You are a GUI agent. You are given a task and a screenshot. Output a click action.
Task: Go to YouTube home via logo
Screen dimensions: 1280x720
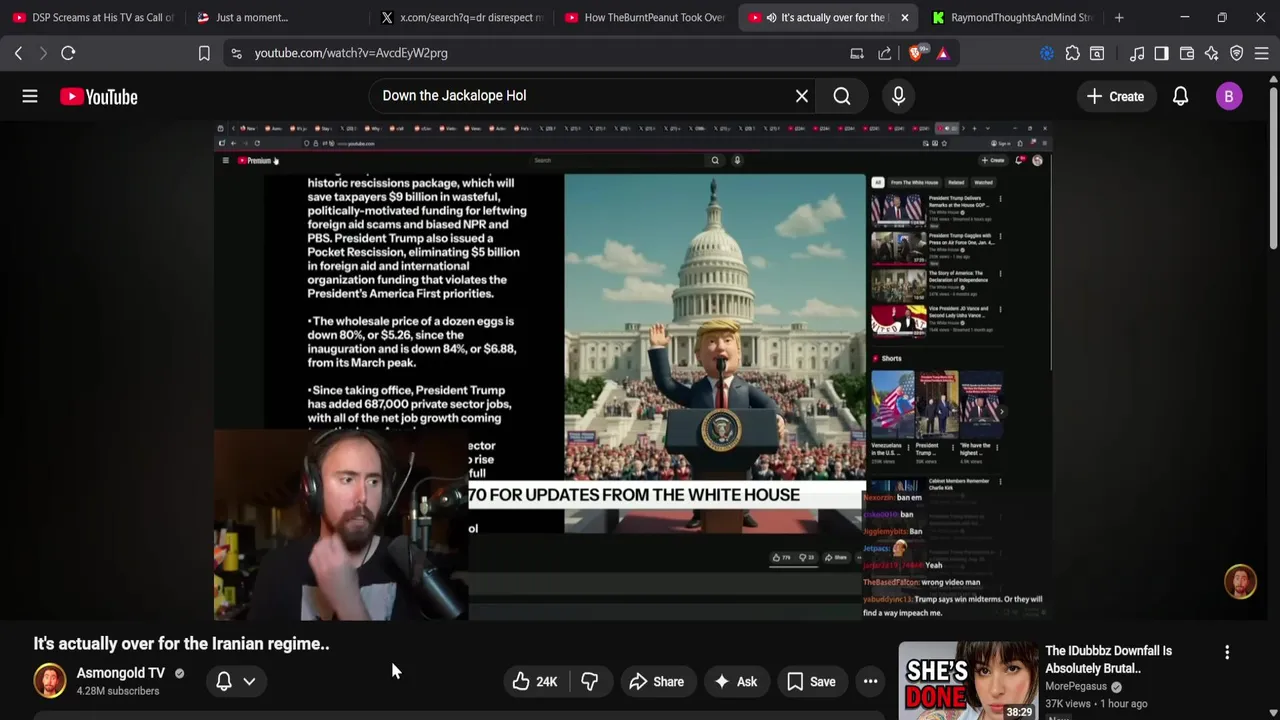coord(98,96)
